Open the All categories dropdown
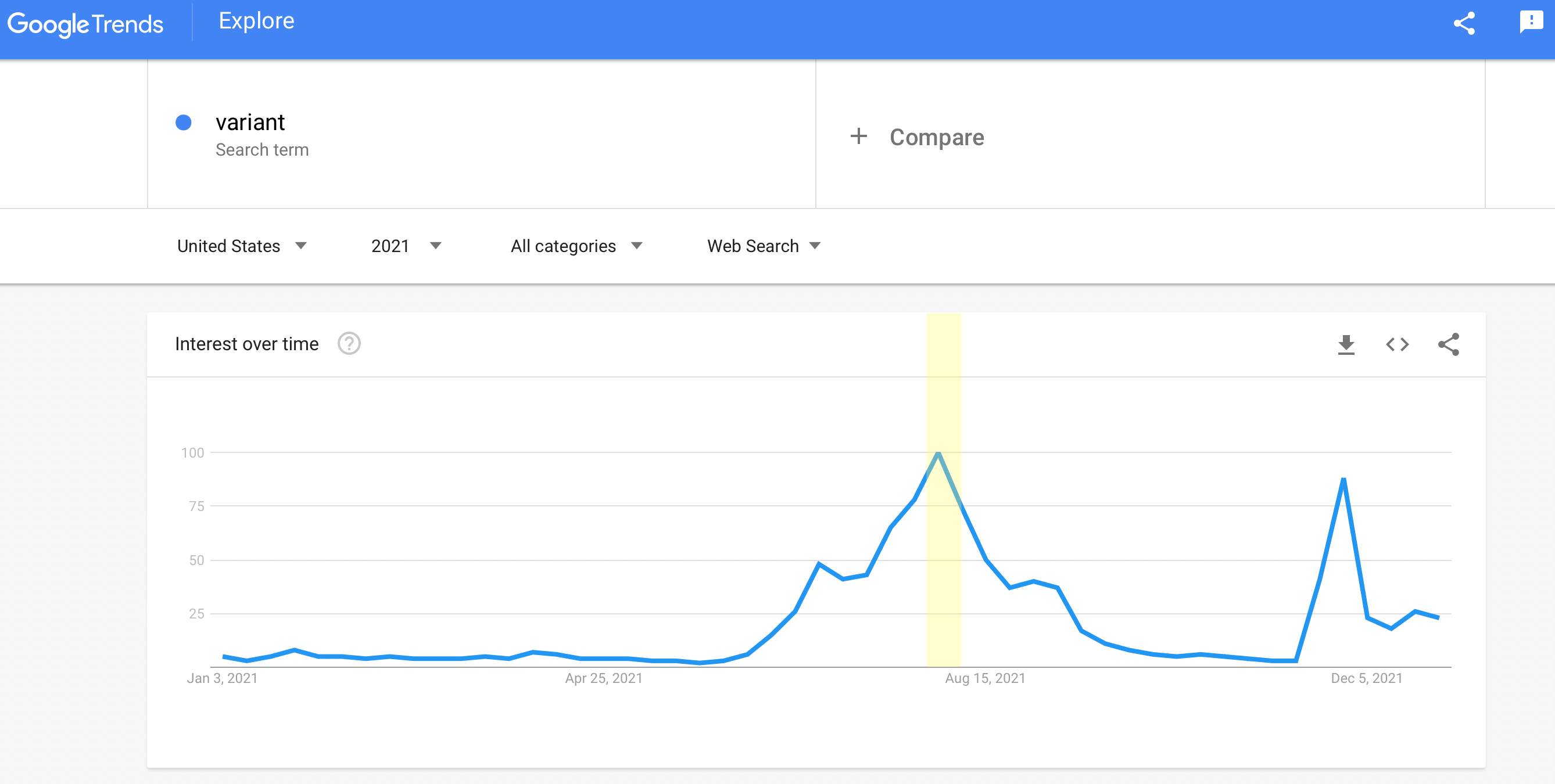The width and height of the screenshot is (1555, 784). coord(576,246)
